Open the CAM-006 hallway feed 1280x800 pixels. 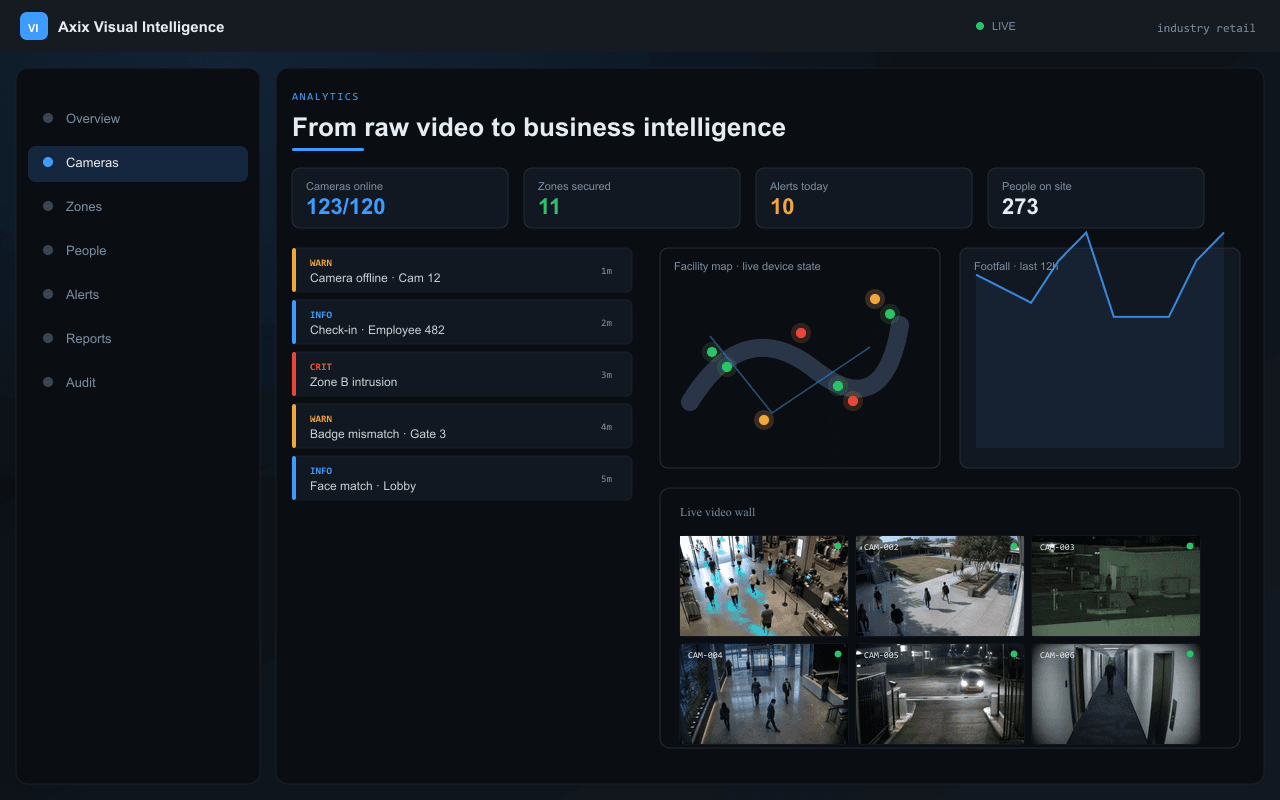pyautogui.click(x=1116, y=694)
